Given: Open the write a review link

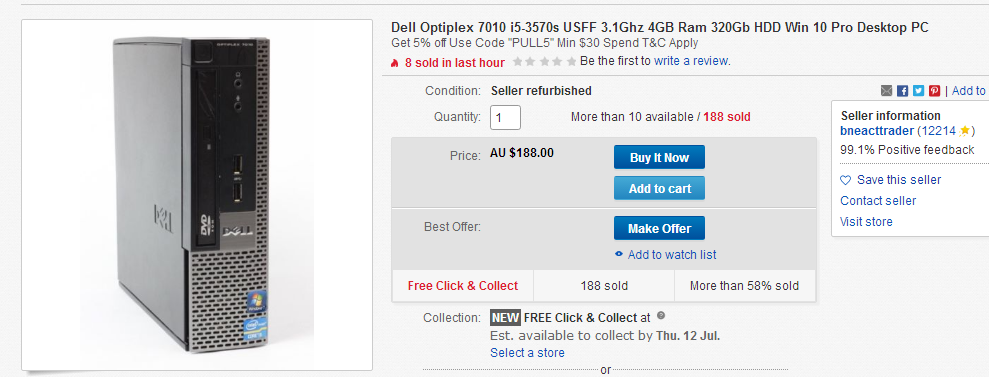Looking at the screenshot, I should pos(691,61).
